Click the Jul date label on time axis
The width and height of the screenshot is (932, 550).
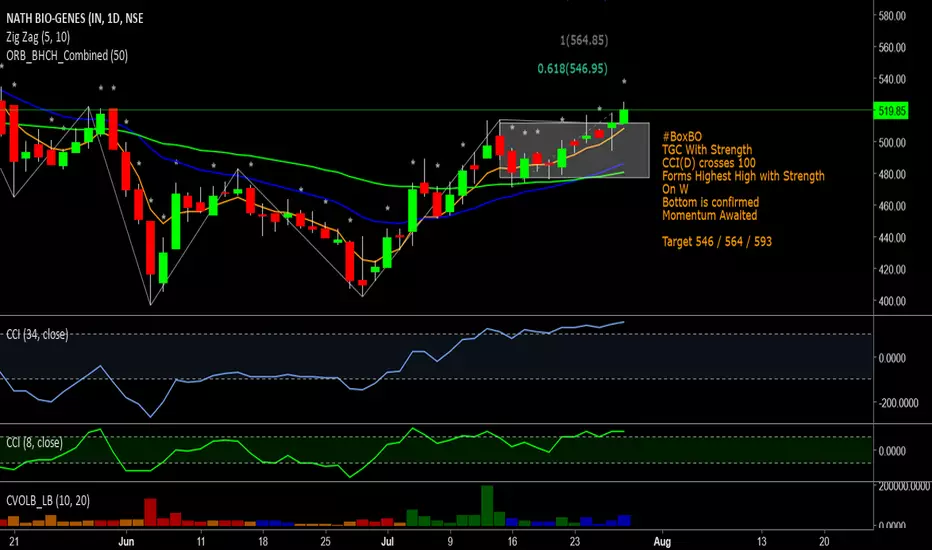pyautogui.click(x=388, y=542)
